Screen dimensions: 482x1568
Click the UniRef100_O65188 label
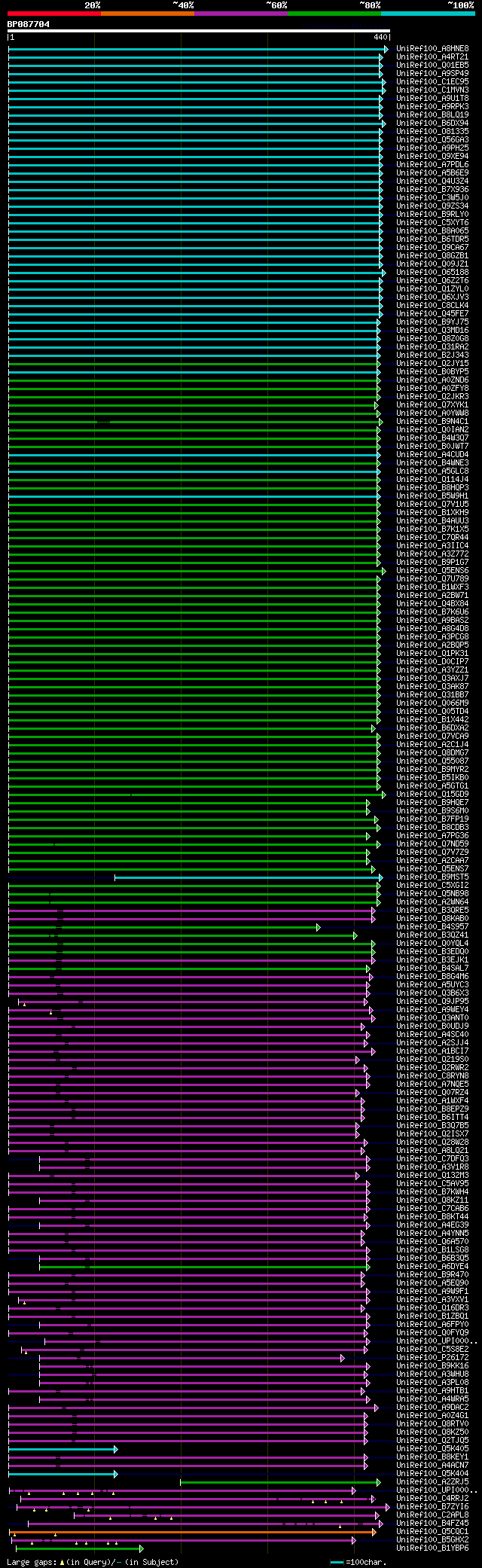coord(432,272)
